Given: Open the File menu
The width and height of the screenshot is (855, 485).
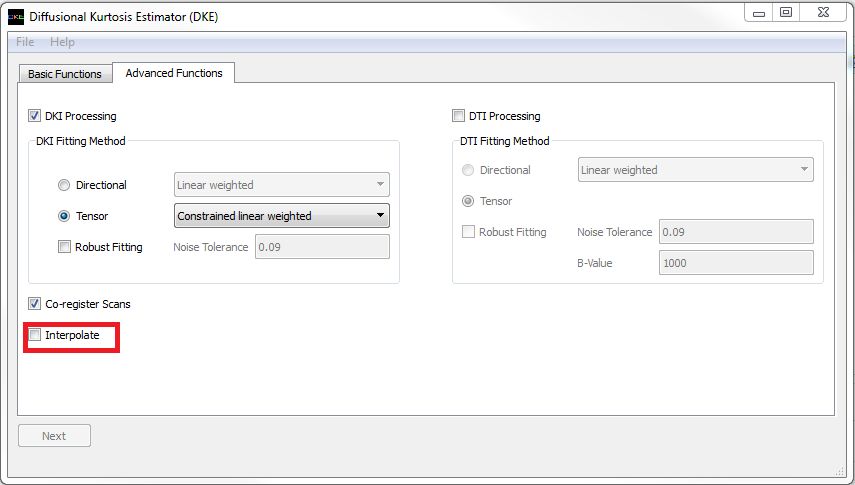Looking at the screenshot, I should tap(25, 42).
